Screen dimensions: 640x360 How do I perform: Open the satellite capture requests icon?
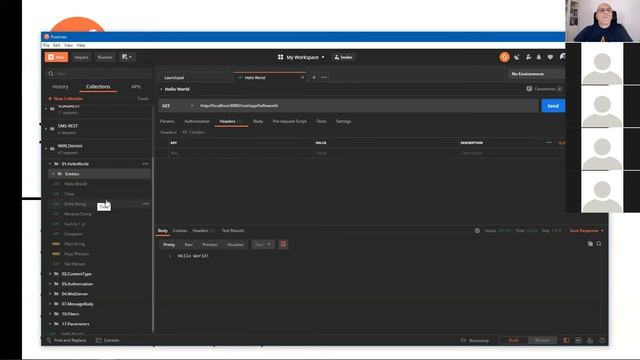click(517, 57)
